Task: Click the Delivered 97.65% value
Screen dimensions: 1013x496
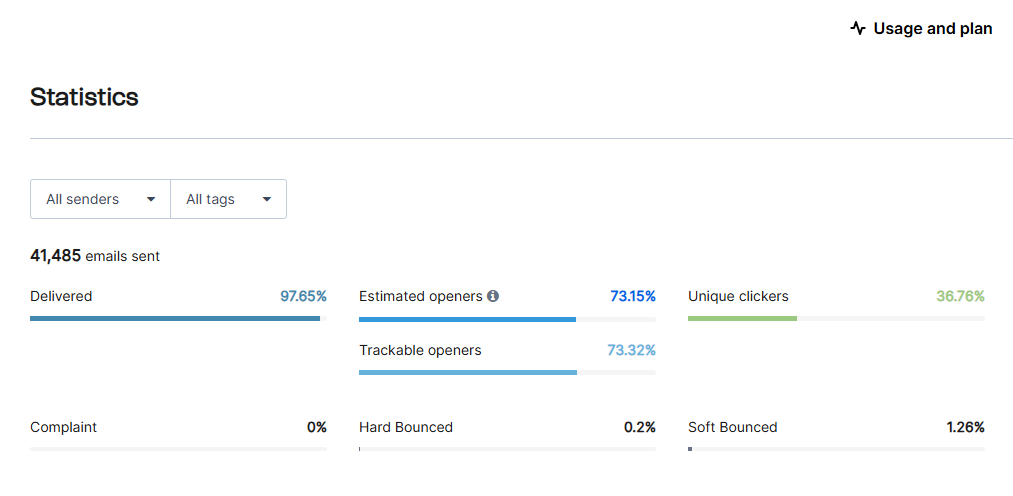Action: 303,296
